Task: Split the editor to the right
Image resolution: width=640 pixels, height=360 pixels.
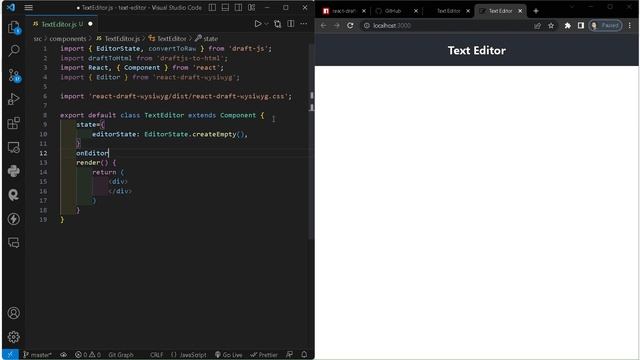Action: (291, 24)
